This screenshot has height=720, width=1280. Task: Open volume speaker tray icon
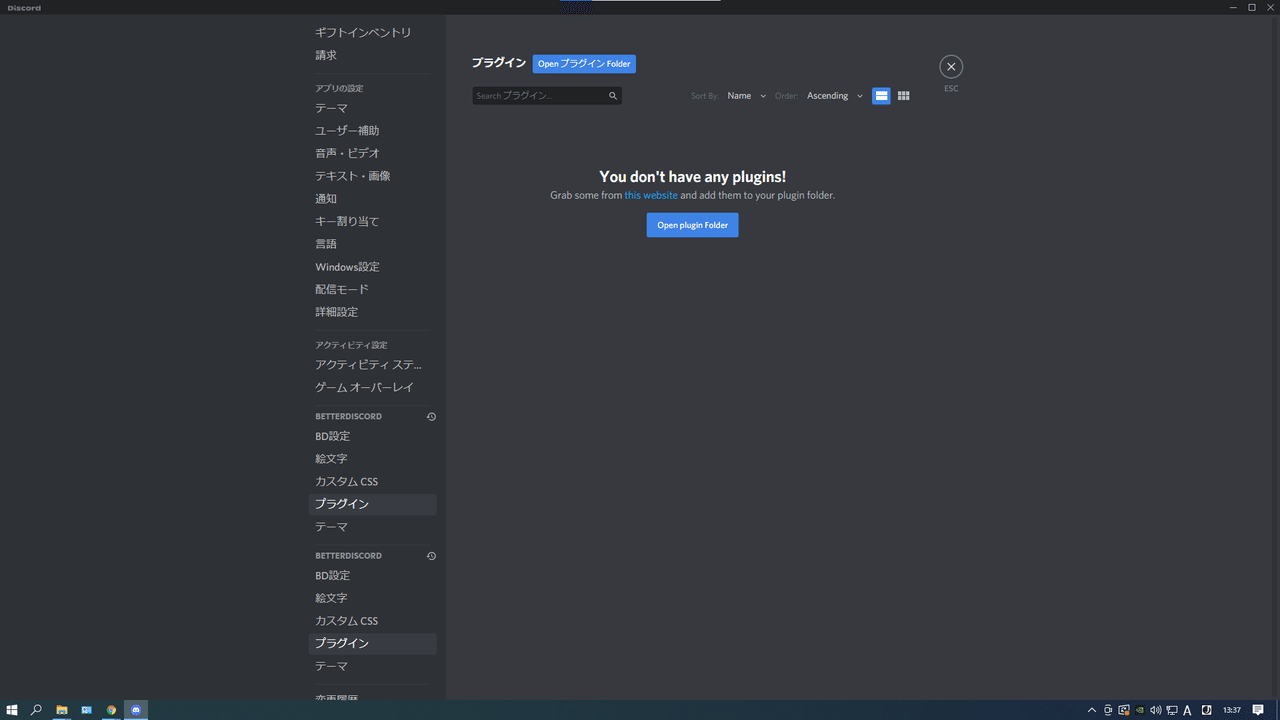(x=1156, y=710)
